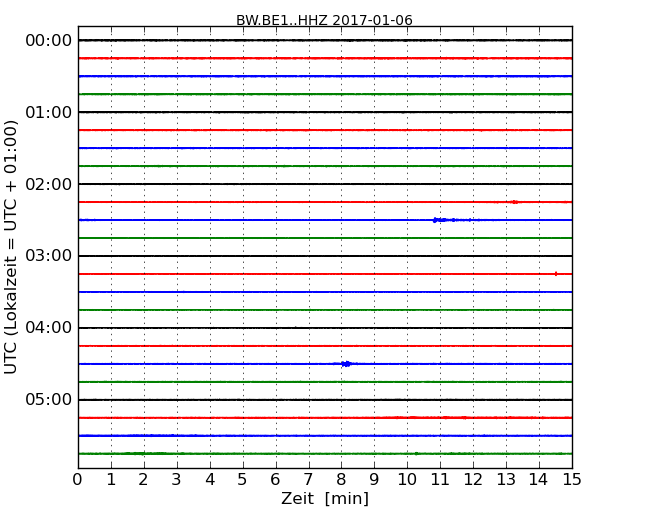Click the x-axis tick label 0
650x520 pixels.
(78, 480)
